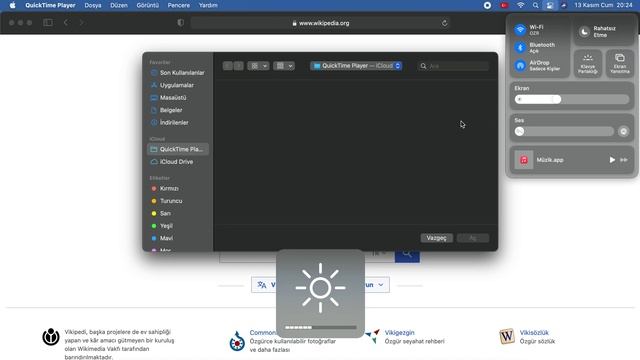This screenshot has width=640, height=360.
Task: Reload the Wikipedia page
Action: pos(444,23)
